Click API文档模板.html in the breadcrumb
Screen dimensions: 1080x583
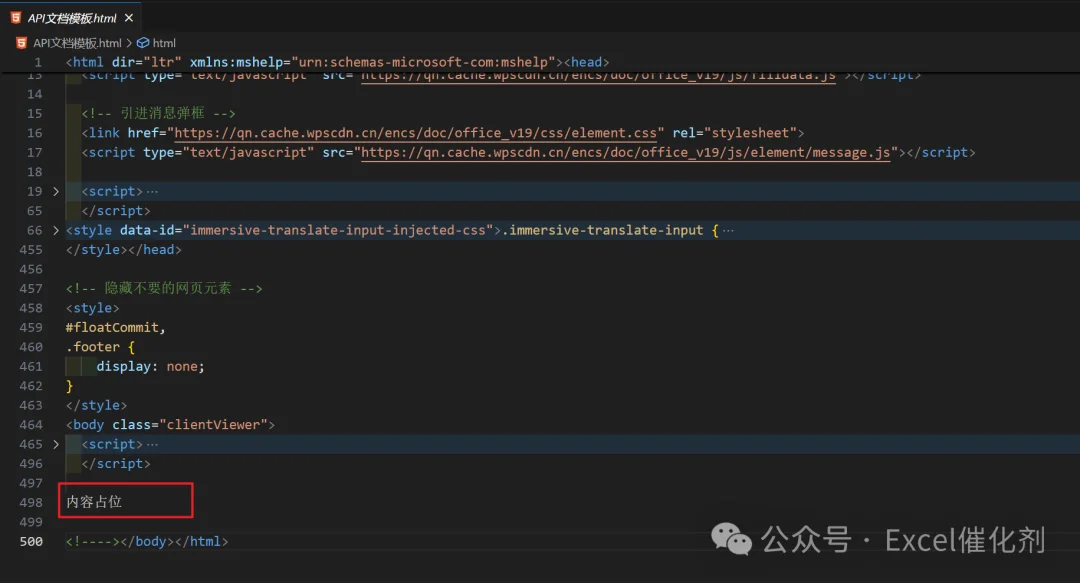[x=77, y=43]
